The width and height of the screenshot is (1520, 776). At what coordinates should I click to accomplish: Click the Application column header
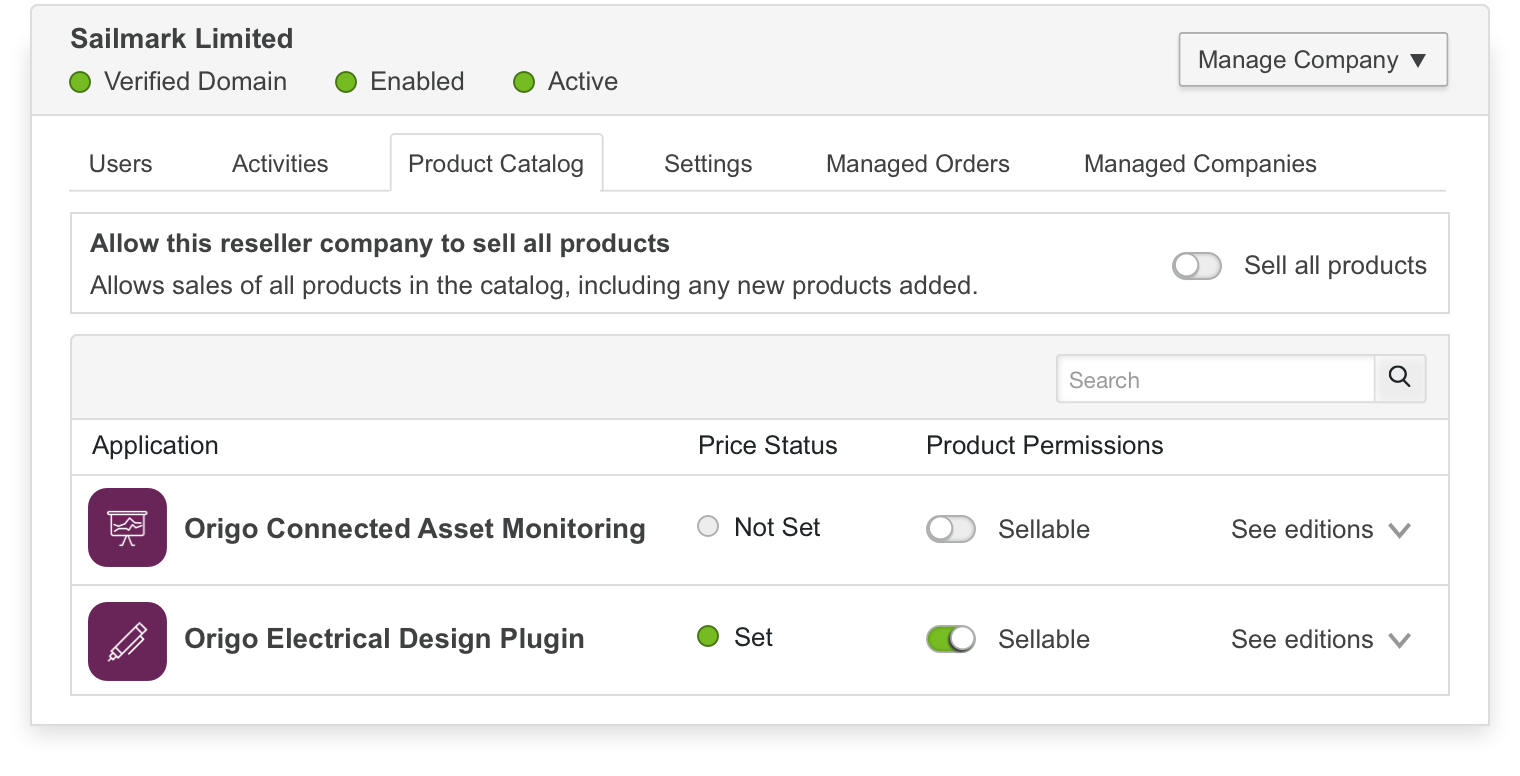[x=155, y=445]
